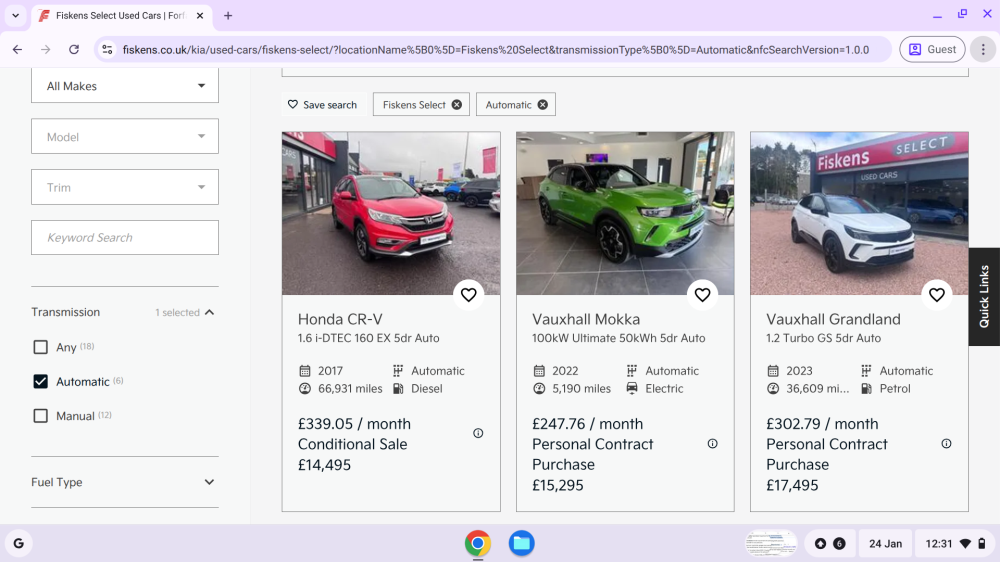Click '£247.76 / month' finance text
Image resolution: width=1000 pixels, height=562 pixels.
click(588, 424)
